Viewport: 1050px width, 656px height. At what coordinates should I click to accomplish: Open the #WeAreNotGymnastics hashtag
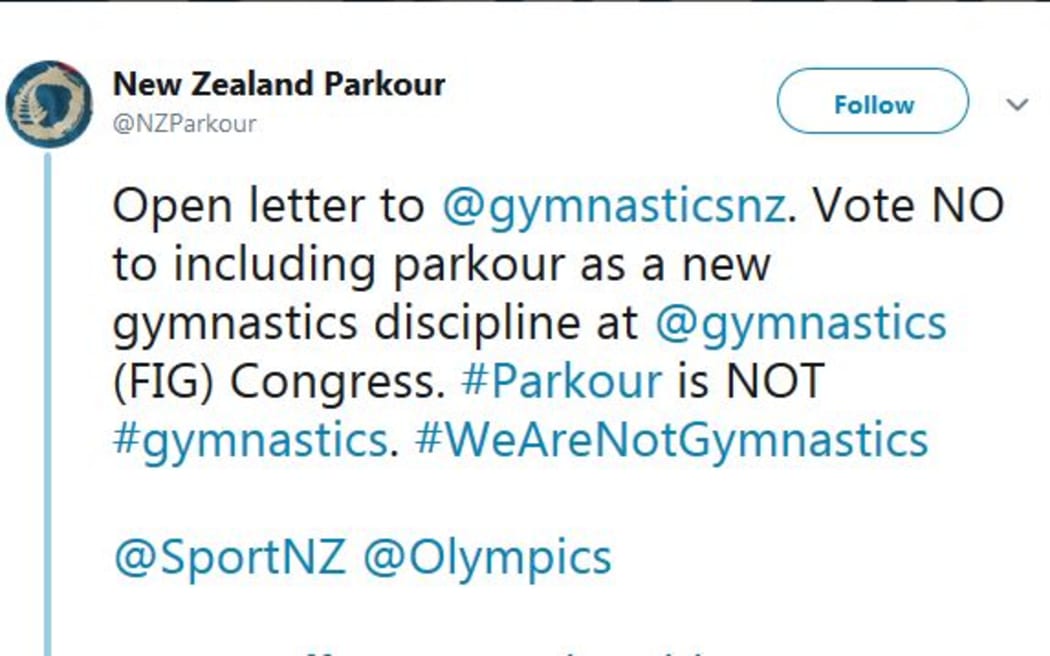(672, 442)
